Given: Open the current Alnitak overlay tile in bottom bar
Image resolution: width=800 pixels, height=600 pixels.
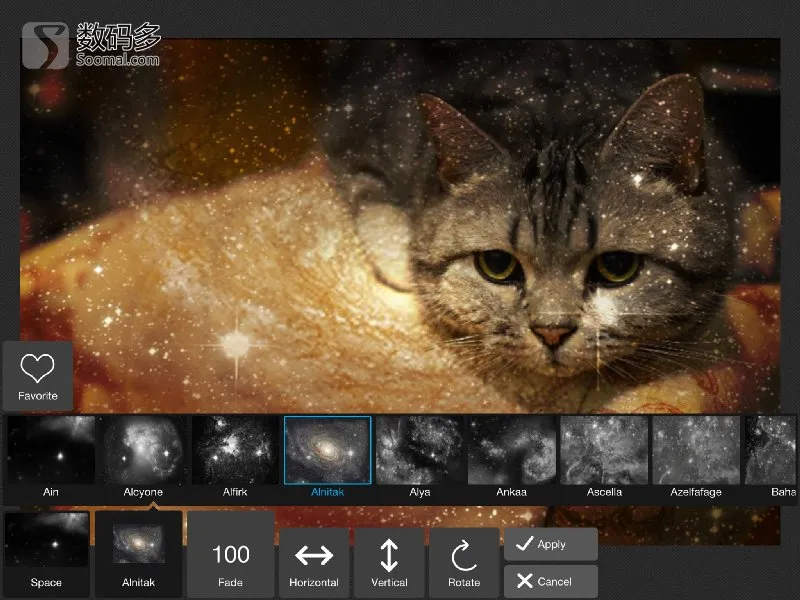Looking at the screenshot, I should (138, 554).
